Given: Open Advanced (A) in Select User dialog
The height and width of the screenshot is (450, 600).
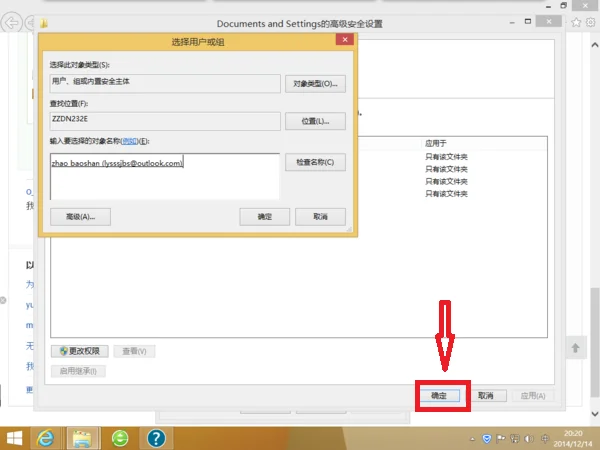Looking at the screenshot, I should point(80,217).
